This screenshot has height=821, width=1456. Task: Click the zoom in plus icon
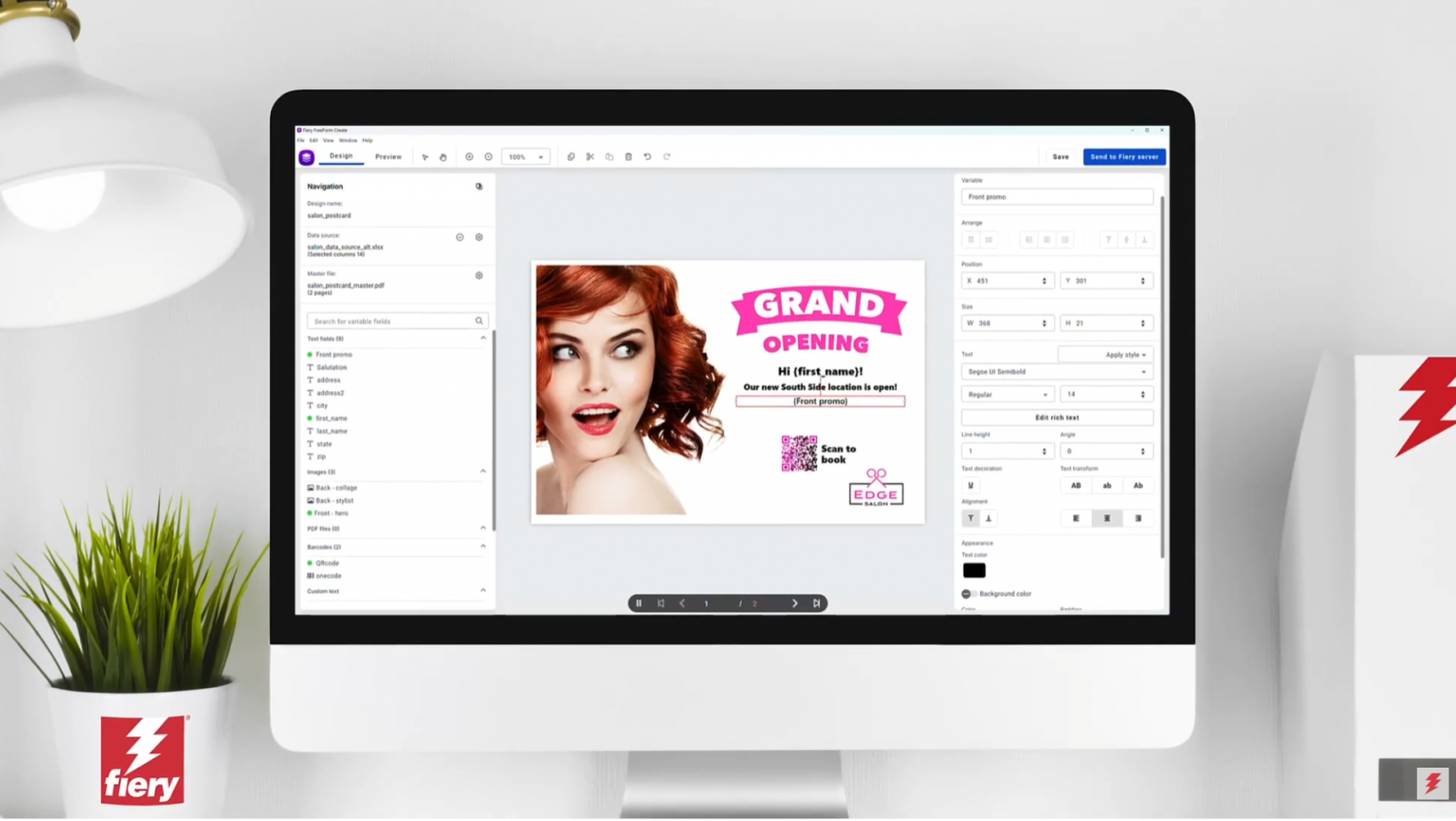coord(469,157)
